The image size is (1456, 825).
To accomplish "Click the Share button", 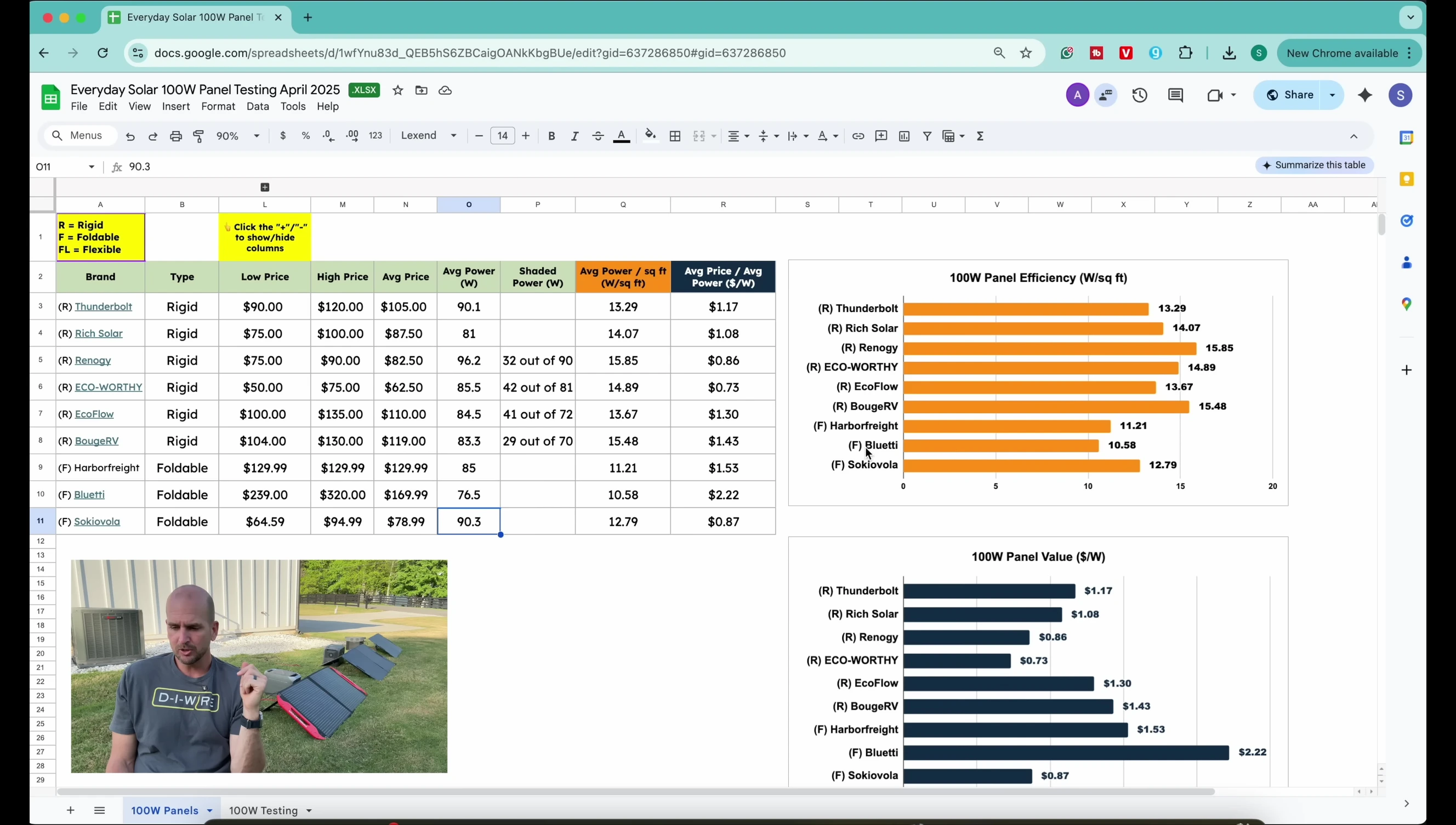I will coord(1290,95).
